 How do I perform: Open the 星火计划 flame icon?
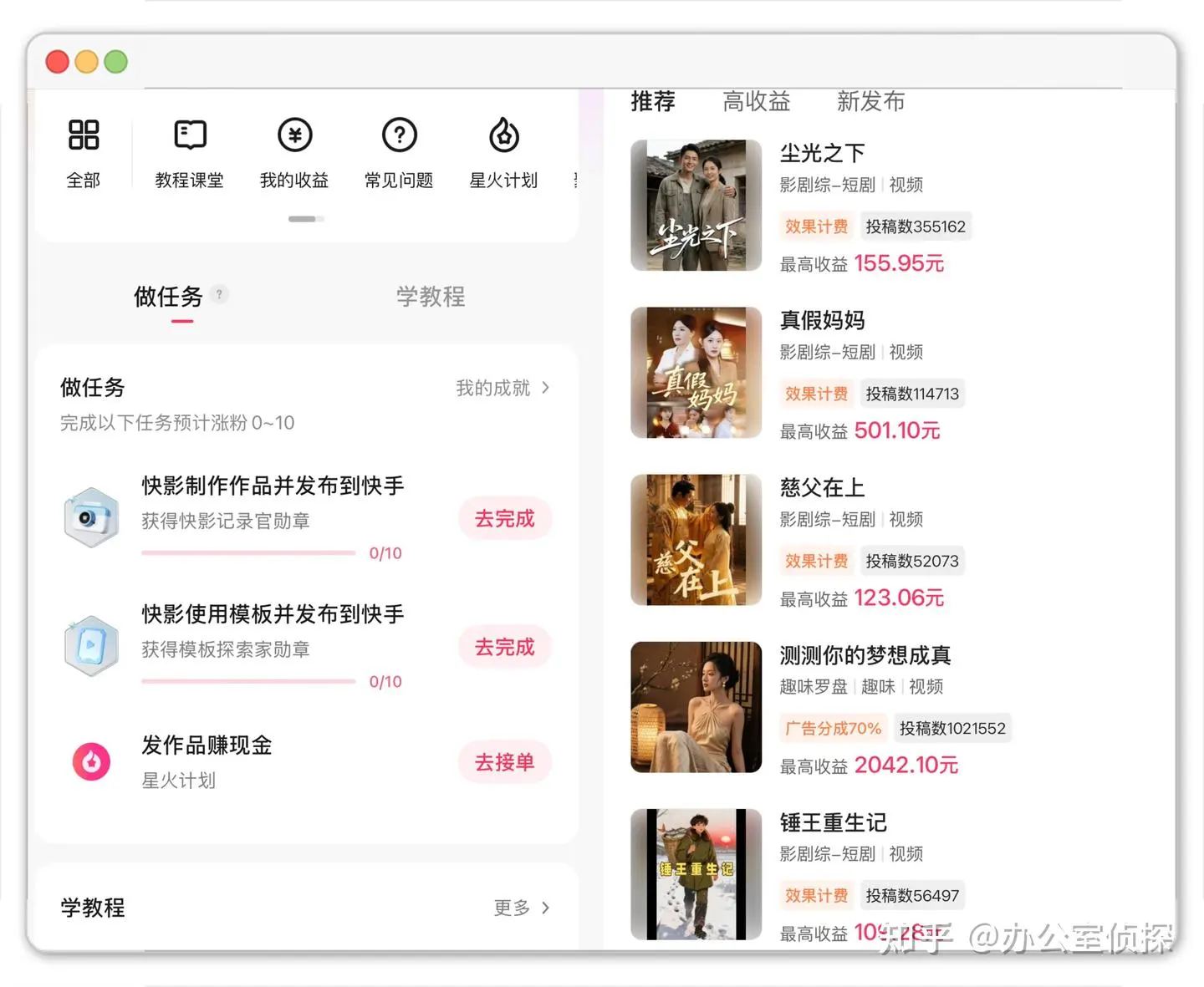coord(504,135)
